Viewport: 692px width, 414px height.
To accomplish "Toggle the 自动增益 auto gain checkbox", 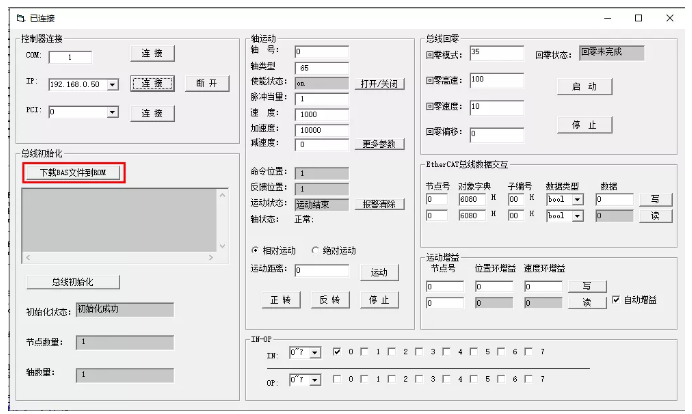I will 616,300.
